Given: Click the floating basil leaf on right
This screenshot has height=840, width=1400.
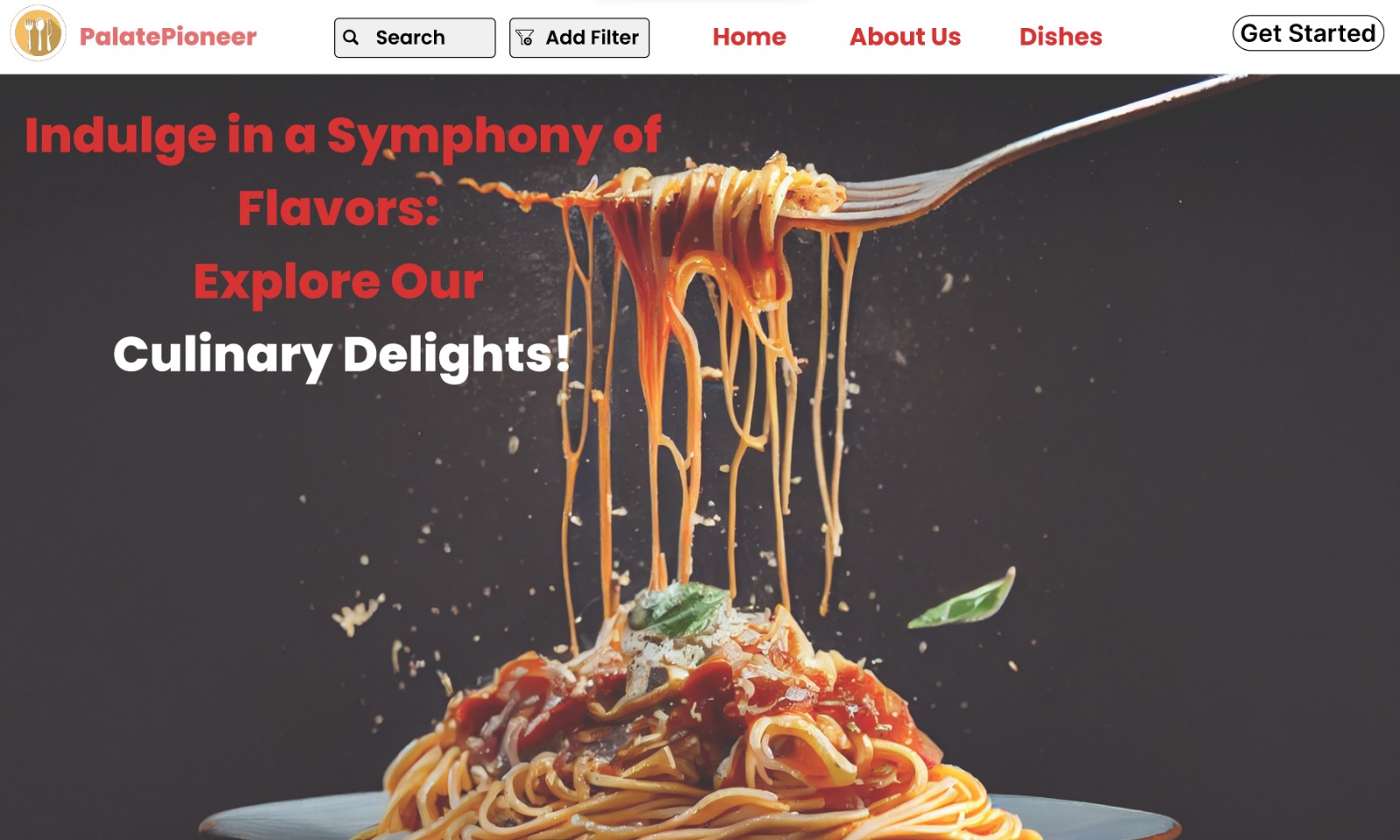Looking at the screenshot, I should 962,600.
